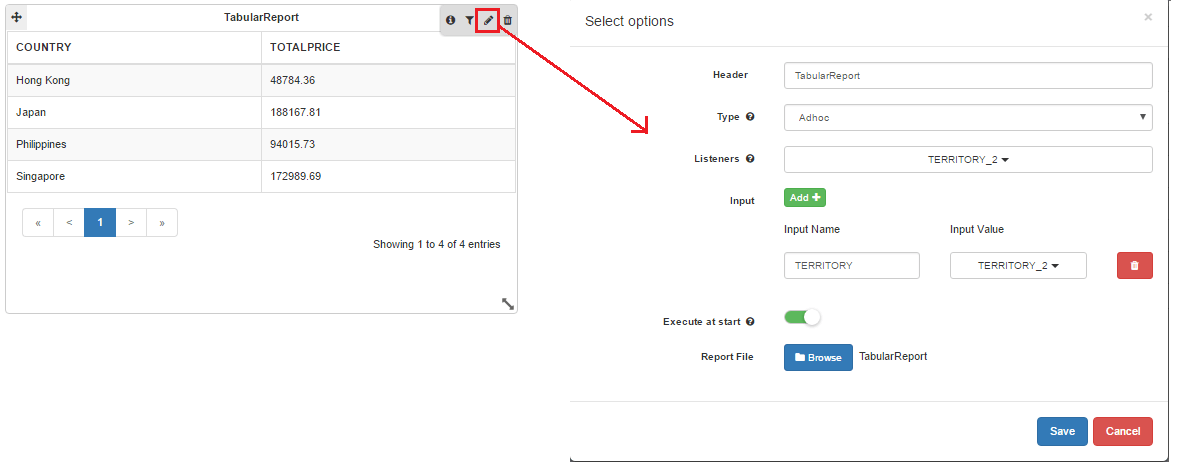1186x462 pixels.
Task: Go to last page with » button
Action: (162, 223)
